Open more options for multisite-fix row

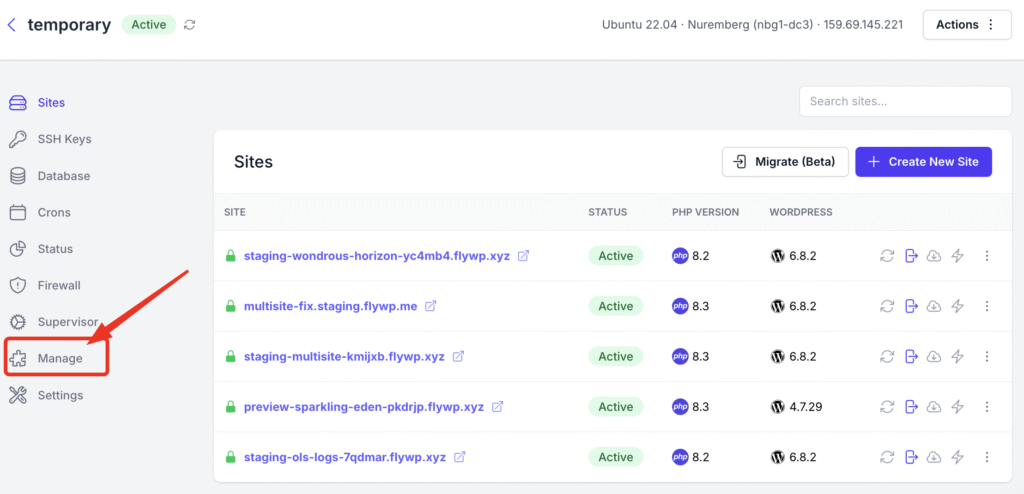tap(987, 306)
